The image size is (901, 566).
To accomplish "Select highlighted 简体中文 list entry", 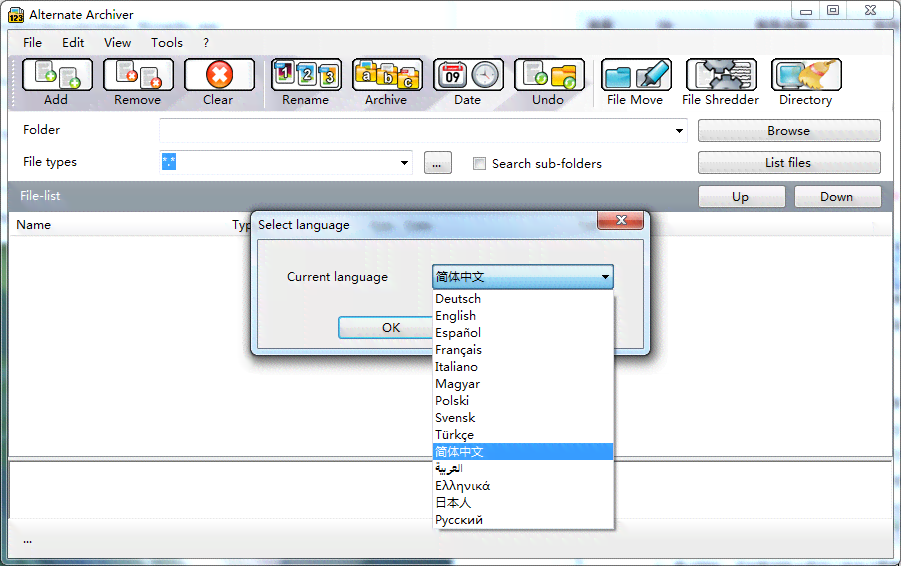I will coord(523,452).
